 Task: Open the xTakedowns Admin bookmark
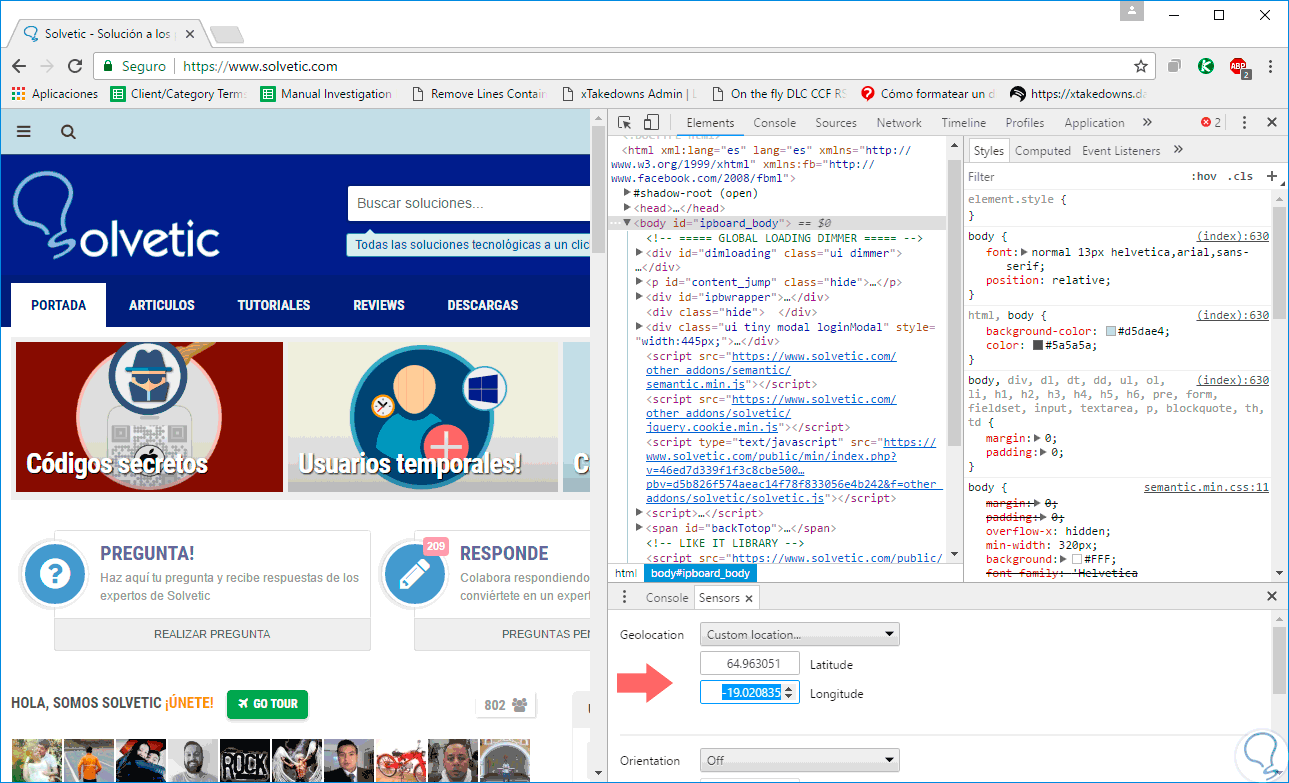point(628,94)
